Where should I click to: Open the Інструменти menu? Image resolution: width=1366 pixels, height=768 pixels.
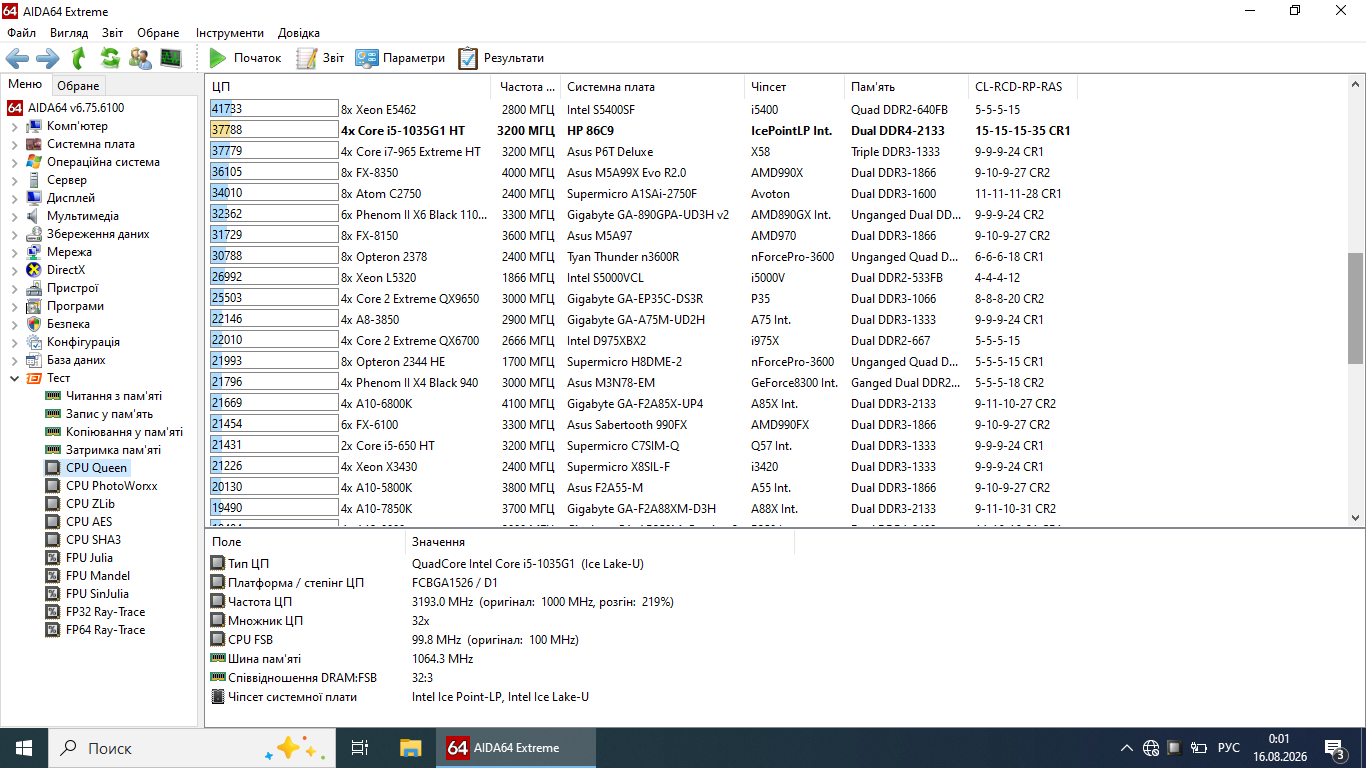point(230,33)
